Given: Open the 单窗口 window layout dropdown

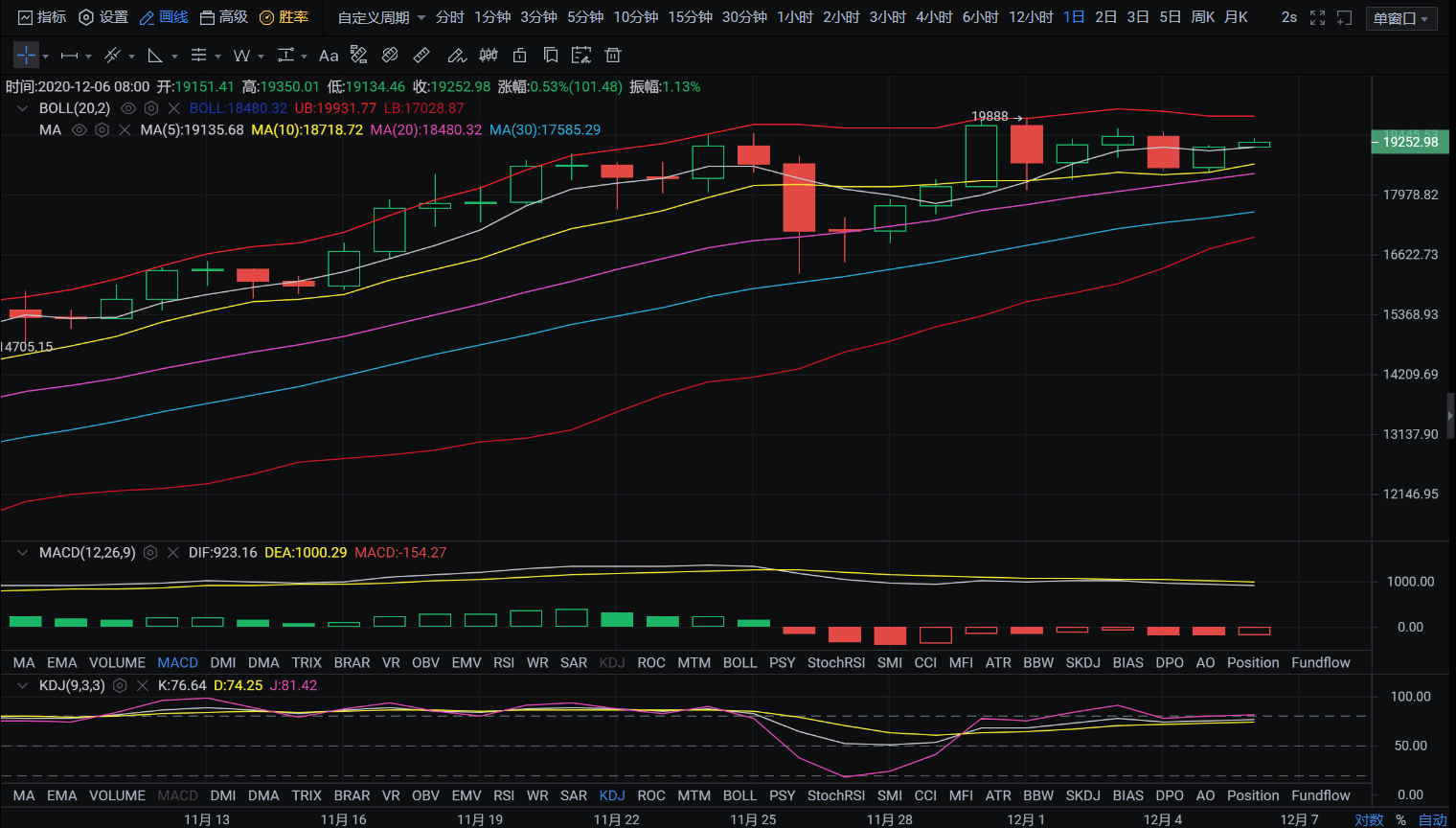Looking at the screenshot, I should (1400, 18).
